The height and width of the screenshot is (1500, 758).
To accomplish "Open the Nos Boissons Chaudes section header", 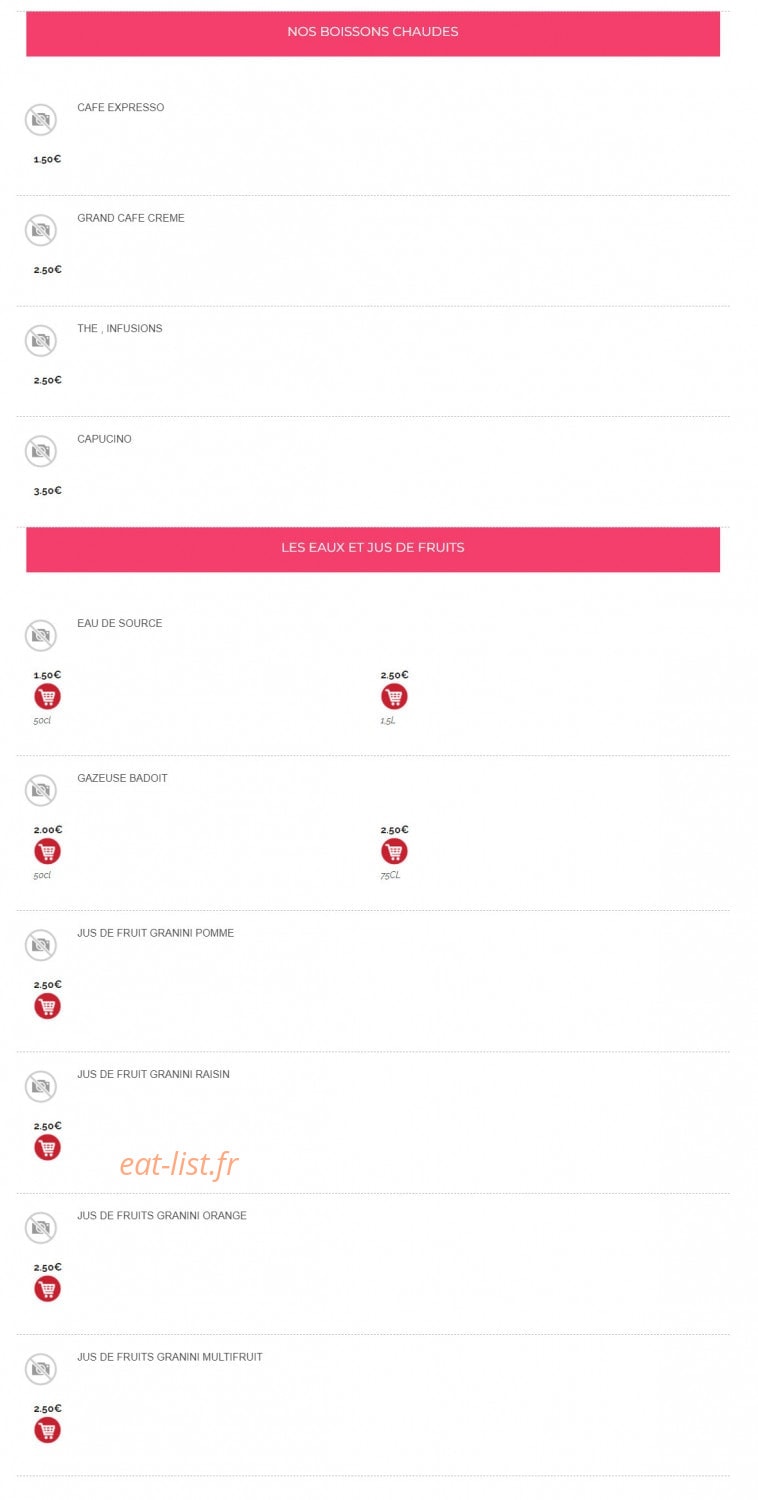I will point(373,33).
